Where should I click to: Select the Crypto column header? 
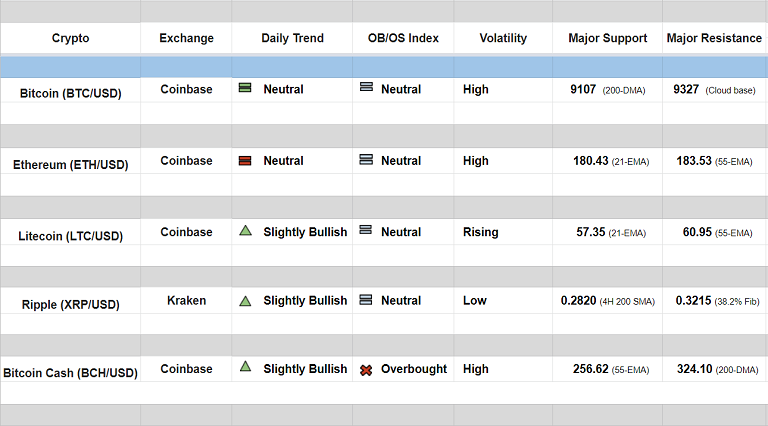pyautogui.click(x=70, y=38)
